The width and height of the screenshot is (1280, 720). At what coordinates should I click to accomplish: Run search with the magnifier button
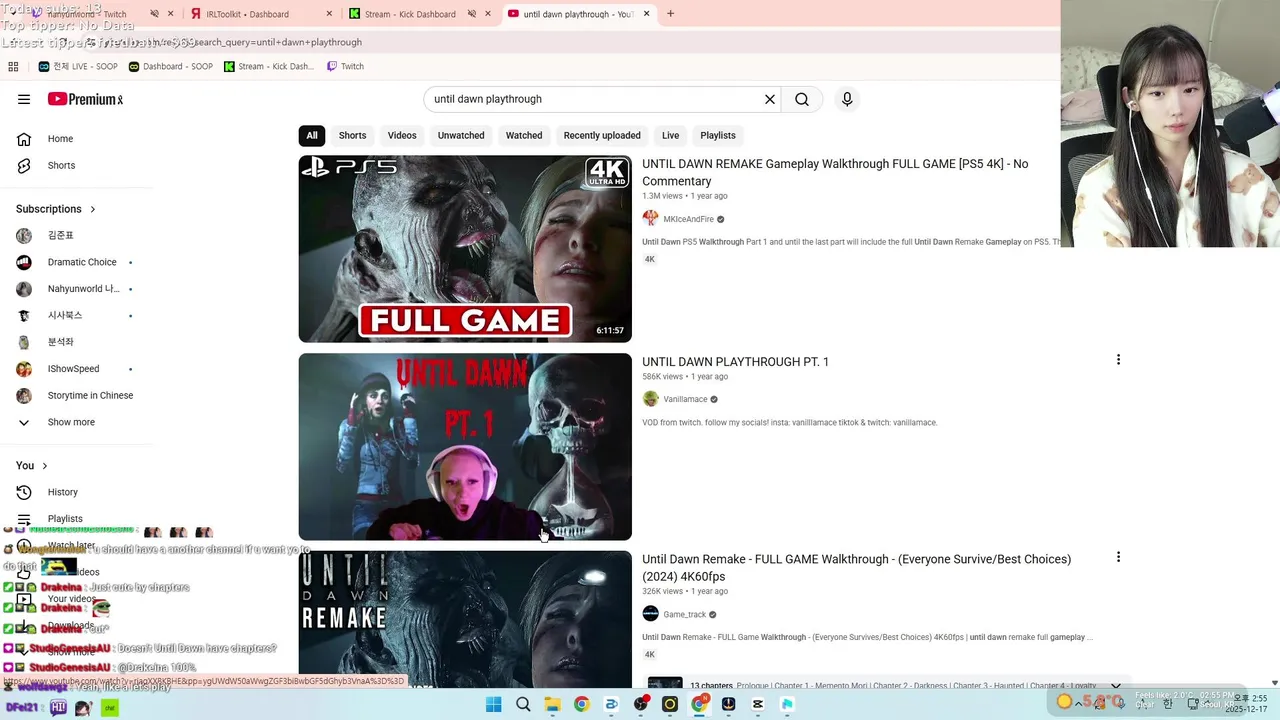point(802,99)
